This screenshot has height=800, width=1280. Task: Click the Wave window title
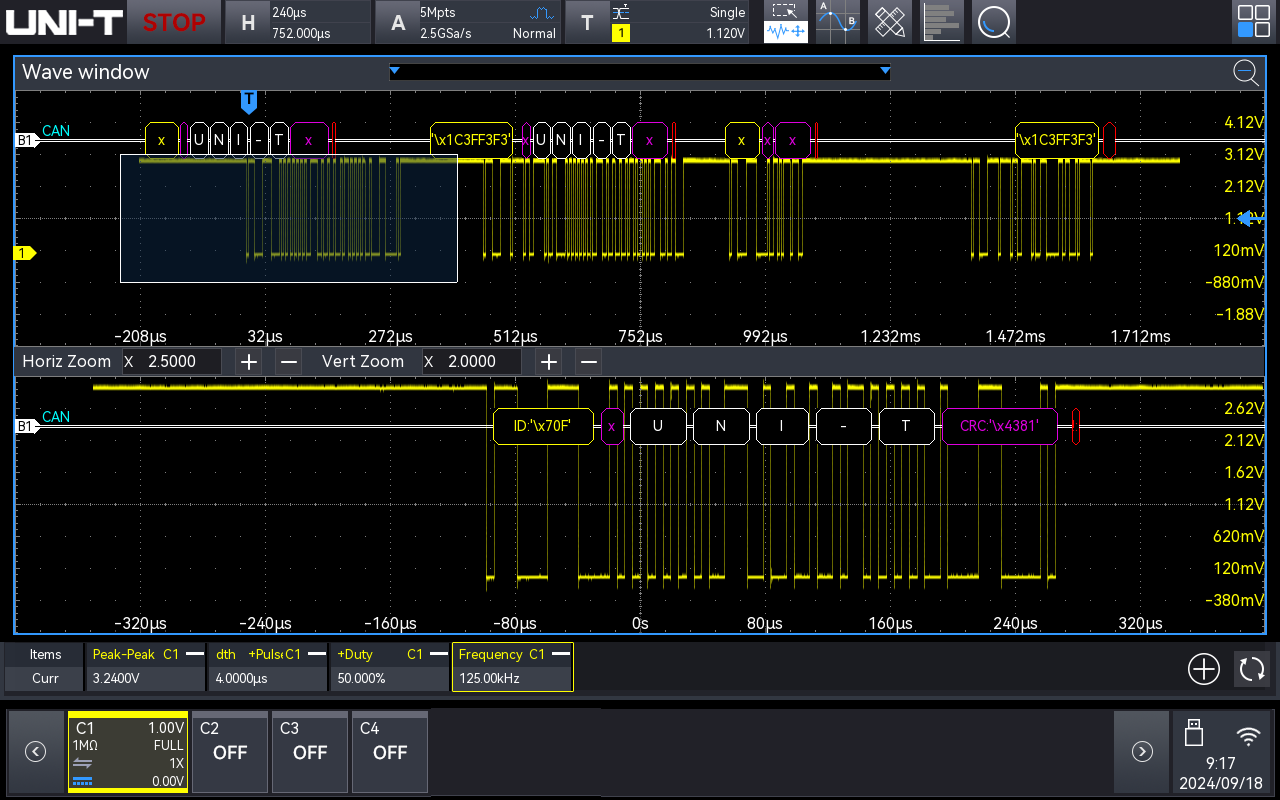point(86,72)
